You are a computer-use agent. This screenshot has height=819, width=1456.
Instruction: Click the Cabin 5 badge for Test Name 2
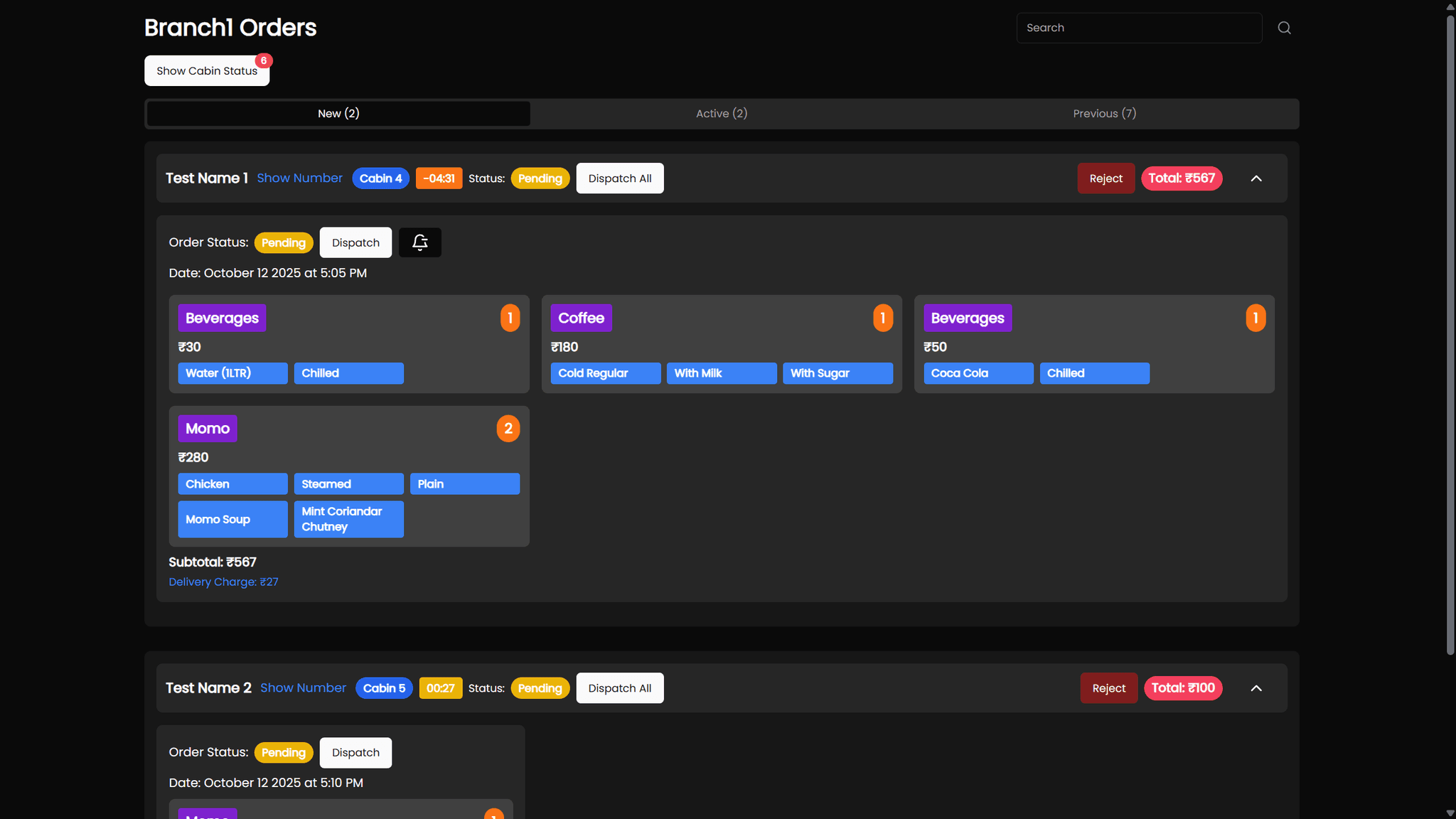[x=383, y=688]
